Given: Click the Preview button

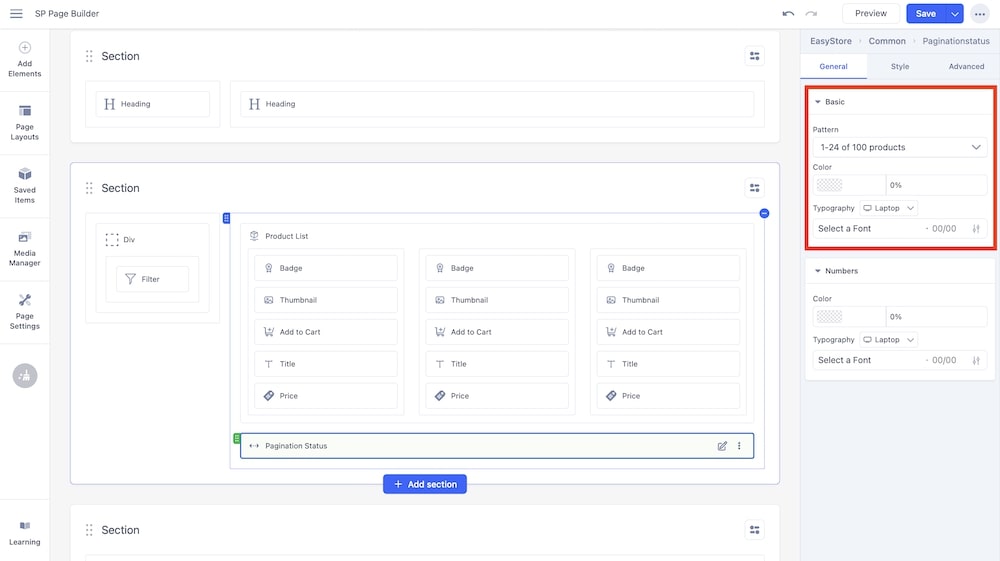Looking at the screenshot, I should (870, 14).
